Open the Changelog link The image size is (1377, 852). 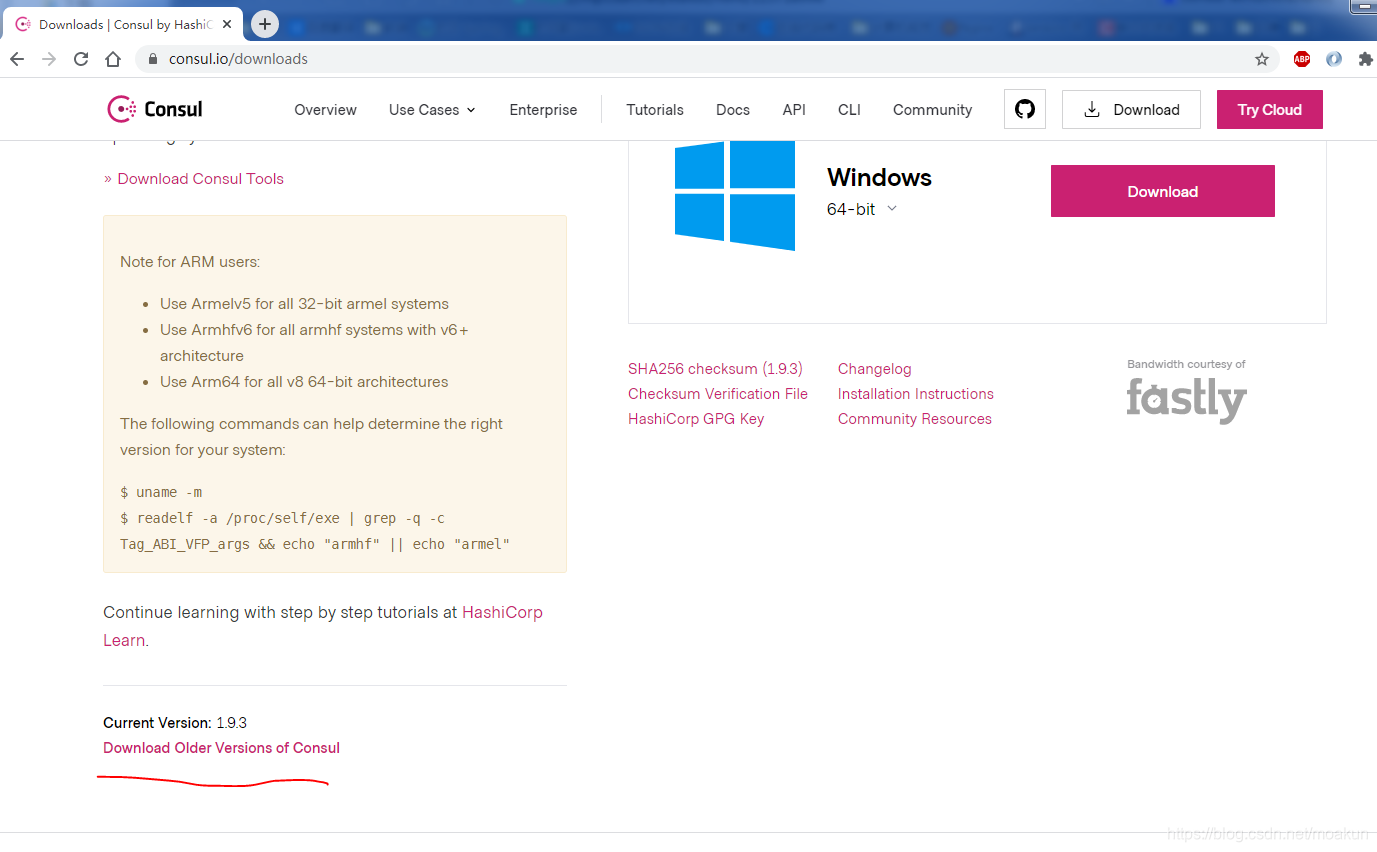tap(875, 369)
